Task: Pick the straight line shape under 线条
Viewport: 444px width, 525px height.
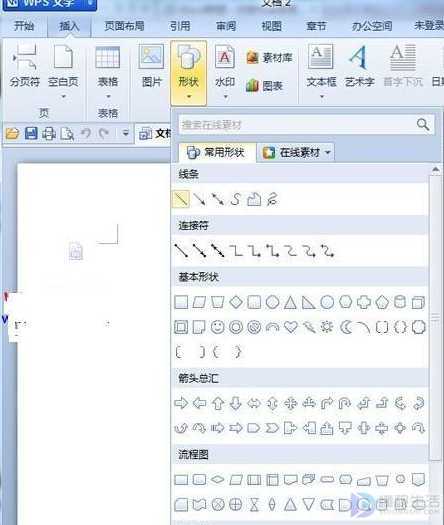Action: coord(181,200)
